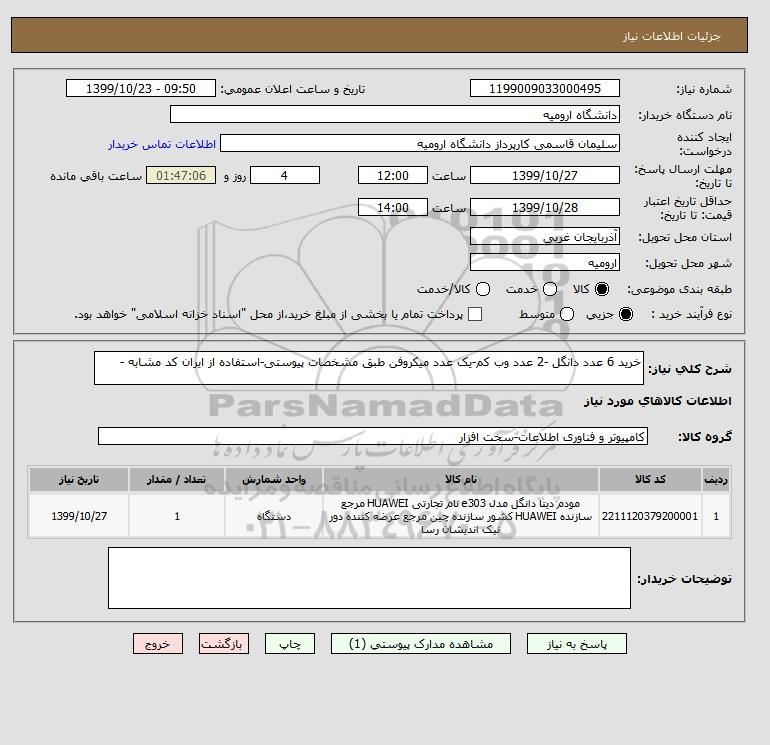The width and height of the screenshot is (770, 745).
Task: Click the توضیحات خریدار text area
Action: 369,578
